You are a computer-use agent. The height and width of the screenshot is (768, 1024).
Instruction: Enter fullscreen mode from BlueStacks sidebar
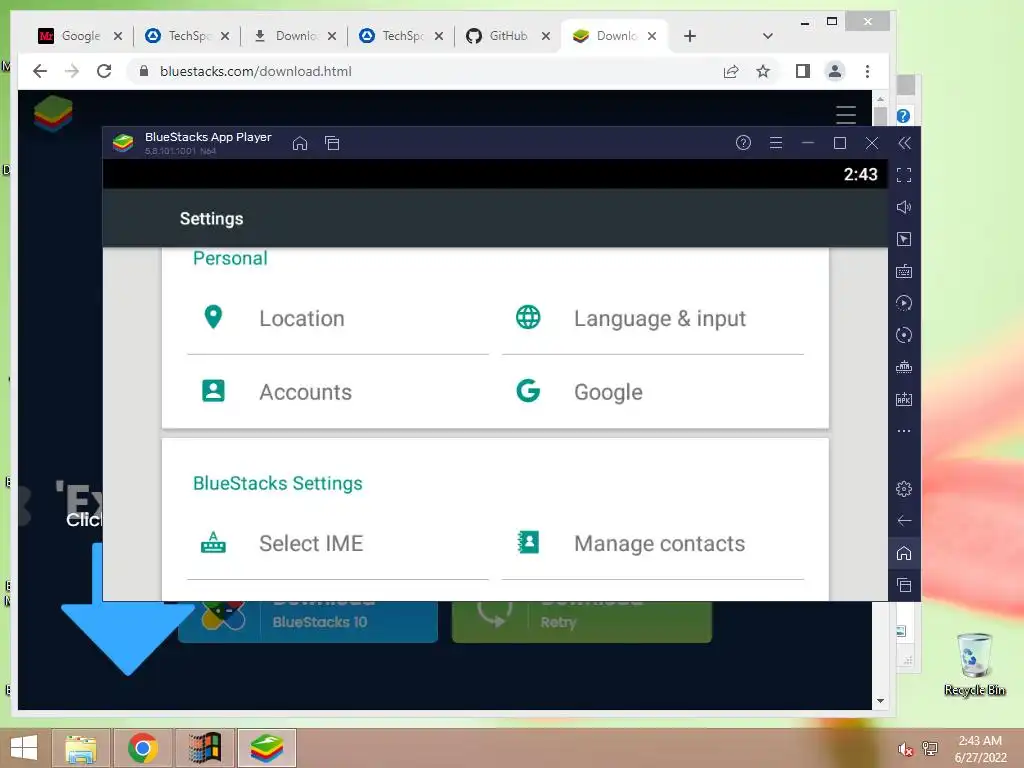[904, 175]
